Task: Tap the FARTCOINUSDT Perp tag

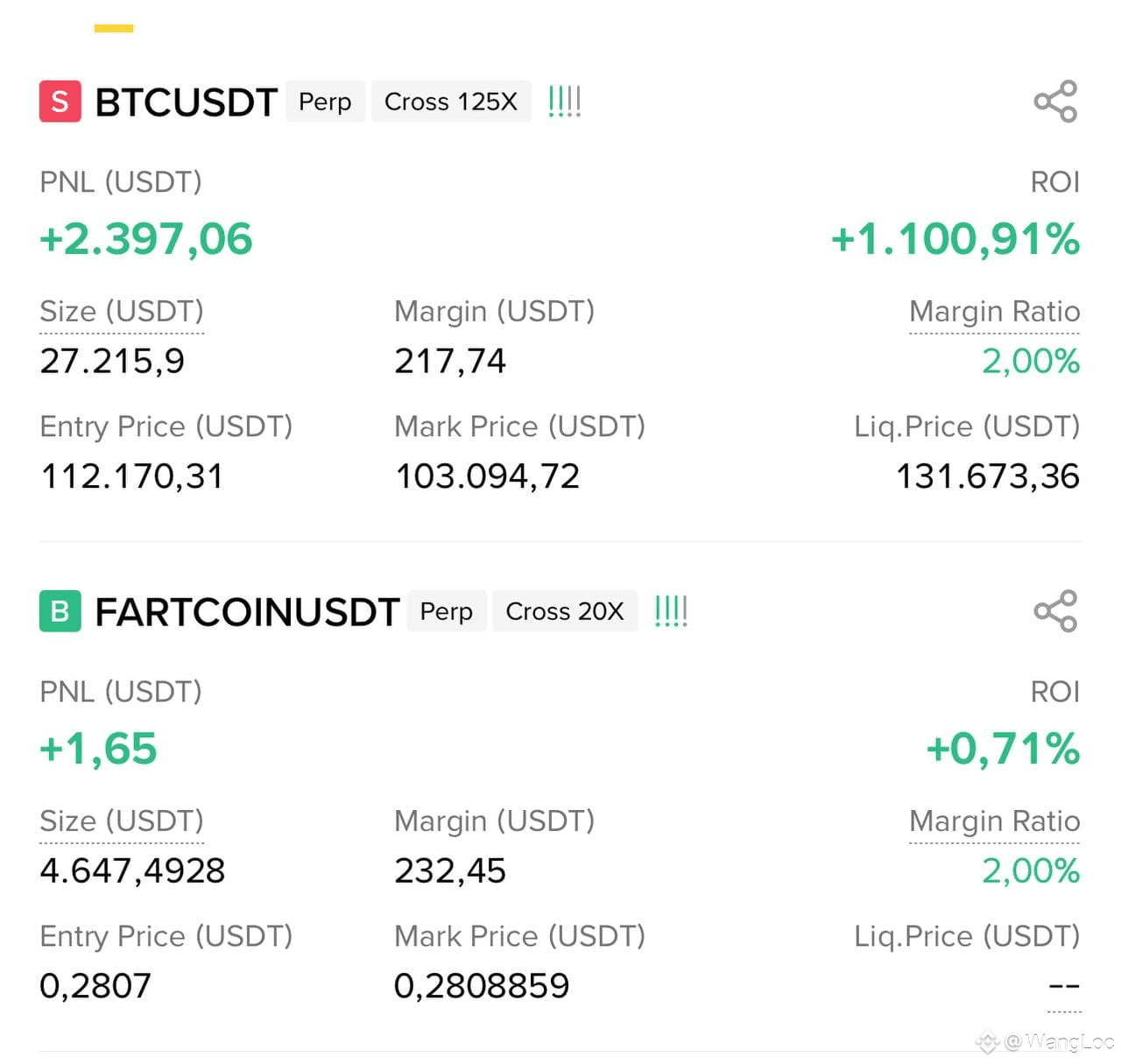Action: 447,611
